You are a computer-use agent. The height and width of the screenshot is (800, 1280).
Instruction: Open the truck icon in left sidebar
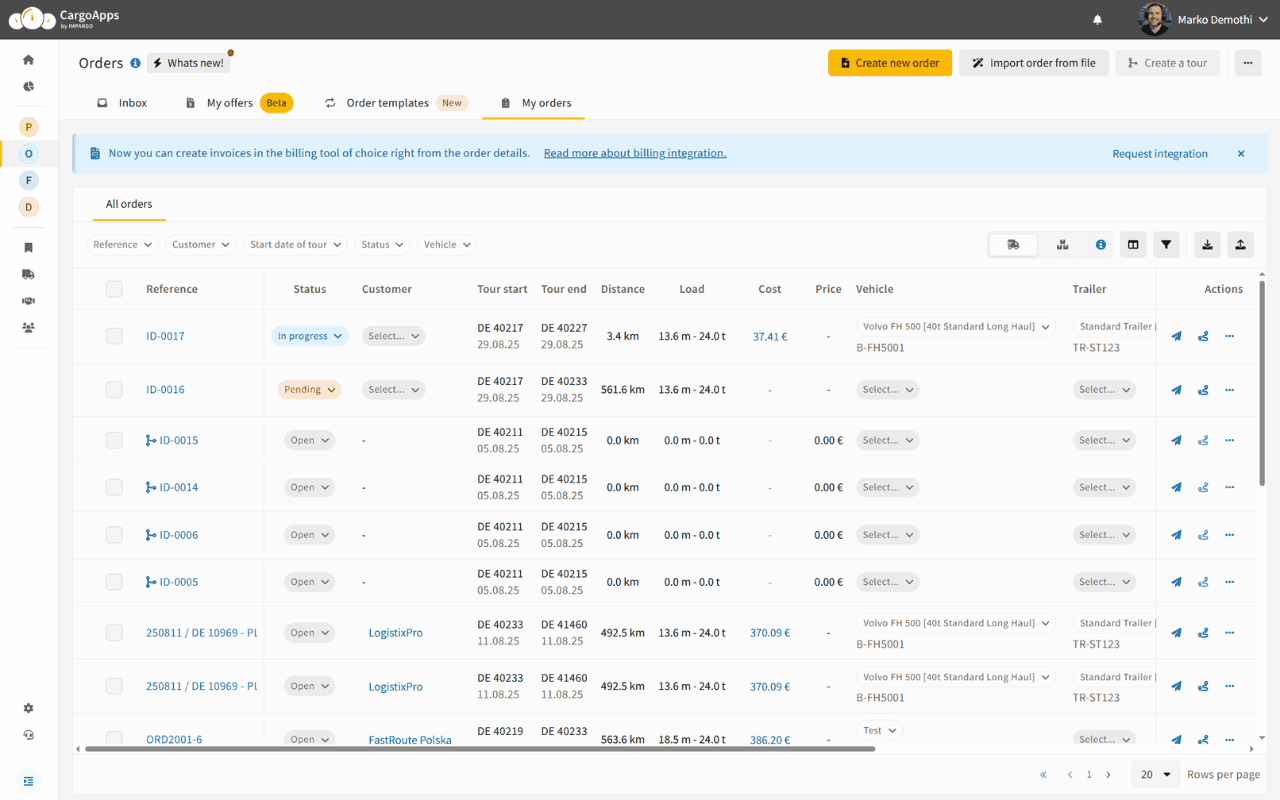pos(28,274)
